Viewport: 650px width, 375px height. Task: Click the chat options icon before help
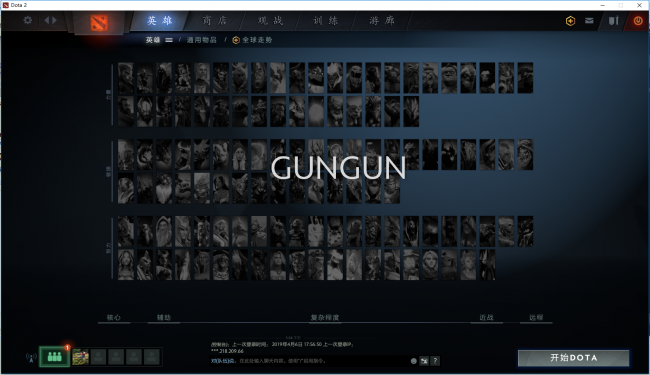(x=424, y=361)
